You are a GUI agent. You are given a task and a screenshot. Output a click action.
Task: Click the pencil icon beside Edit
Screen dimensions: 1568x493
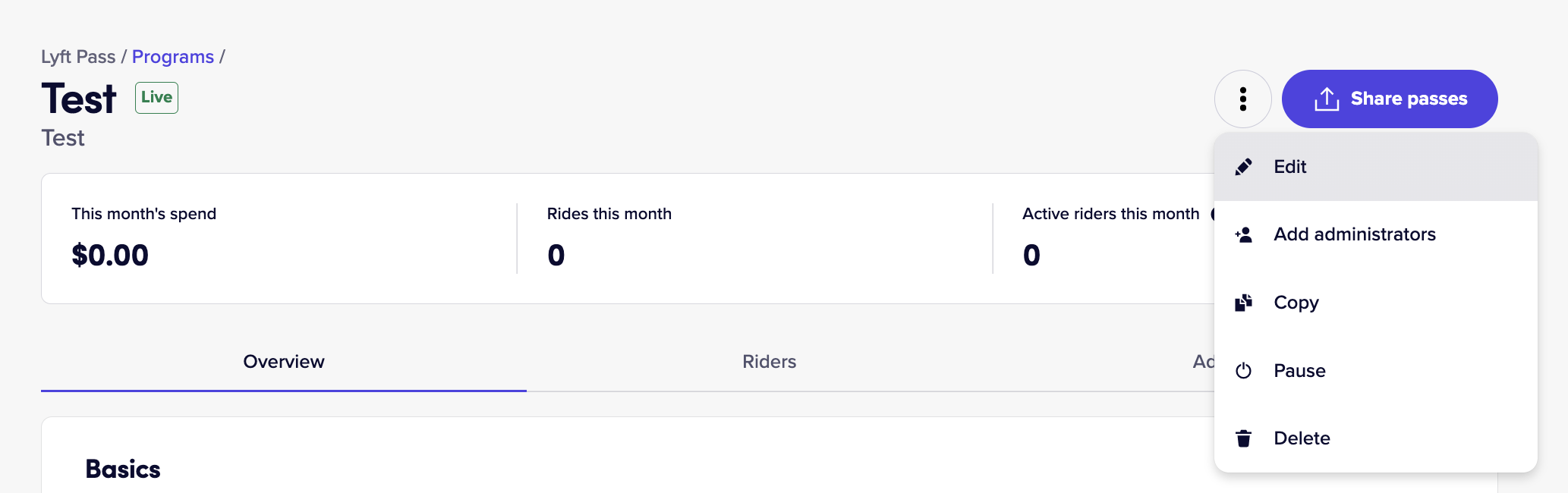tap(1243, 167)
